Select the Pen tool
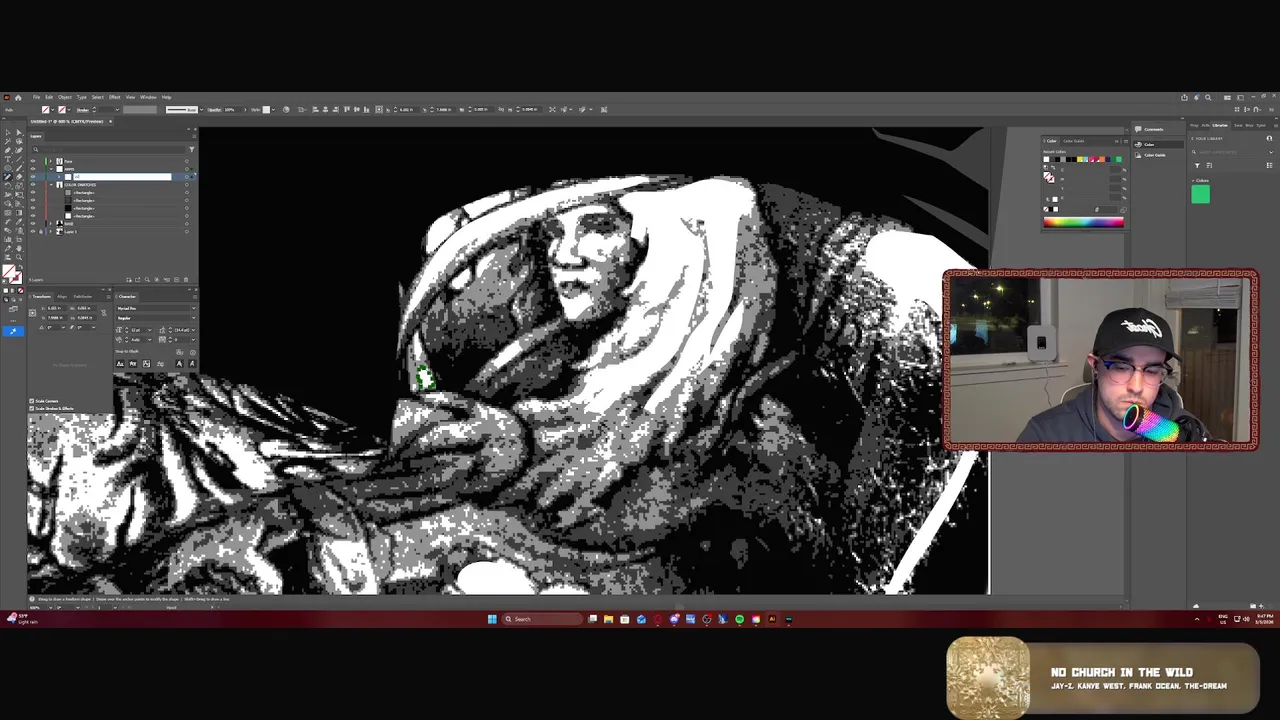Viewport: 1280px width, 720px height. click(x=8, y=150)
